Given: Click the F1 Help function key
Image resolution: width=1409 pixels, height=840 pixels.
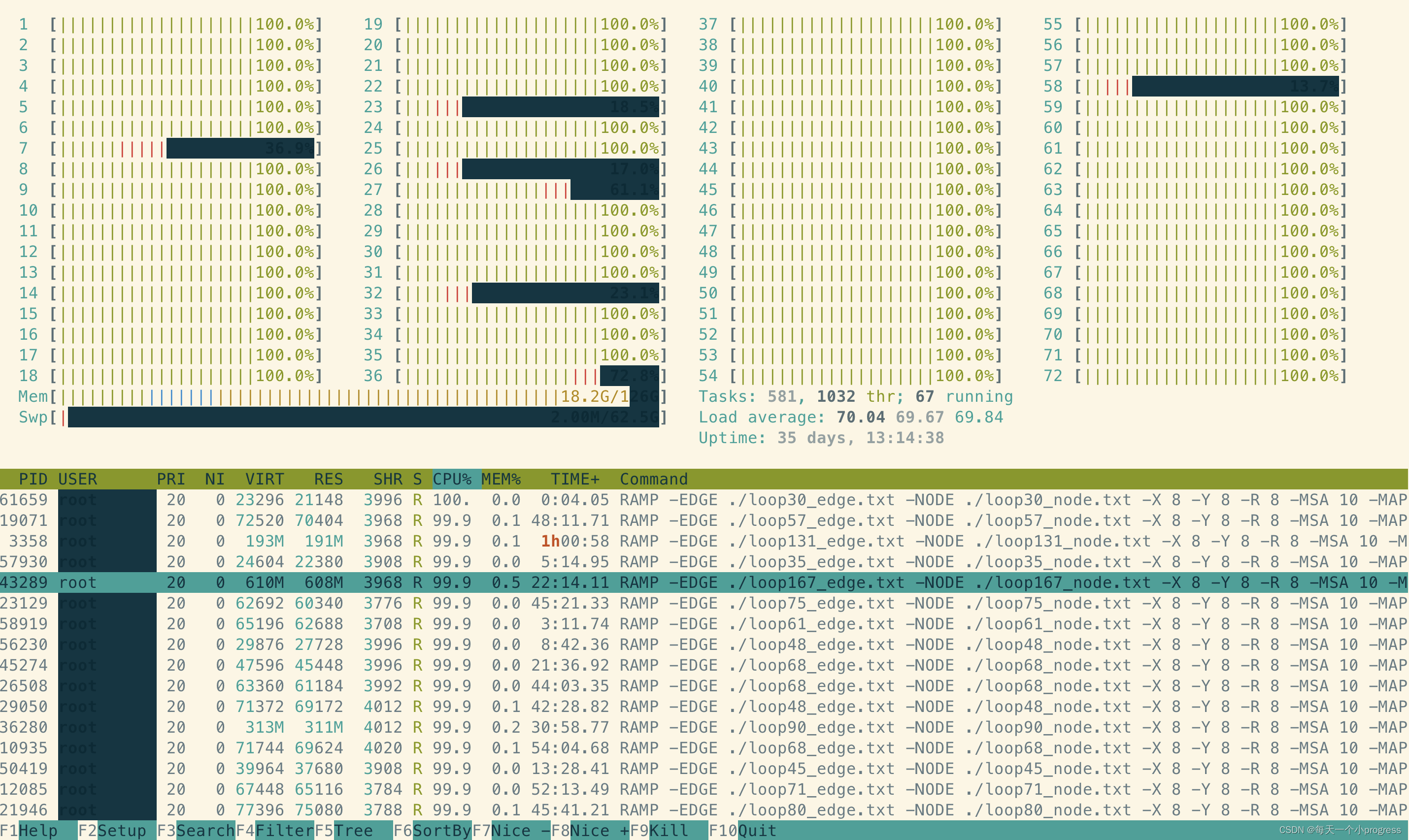Looking at the screenshot, I should (x=38, y=830).
